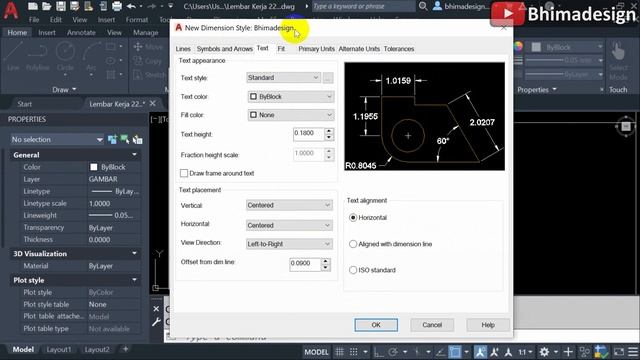The width and height of the screenshot is (640, 360).
Task: Click the ribbon color wheel swatch
Action: (x=518, y=47)
